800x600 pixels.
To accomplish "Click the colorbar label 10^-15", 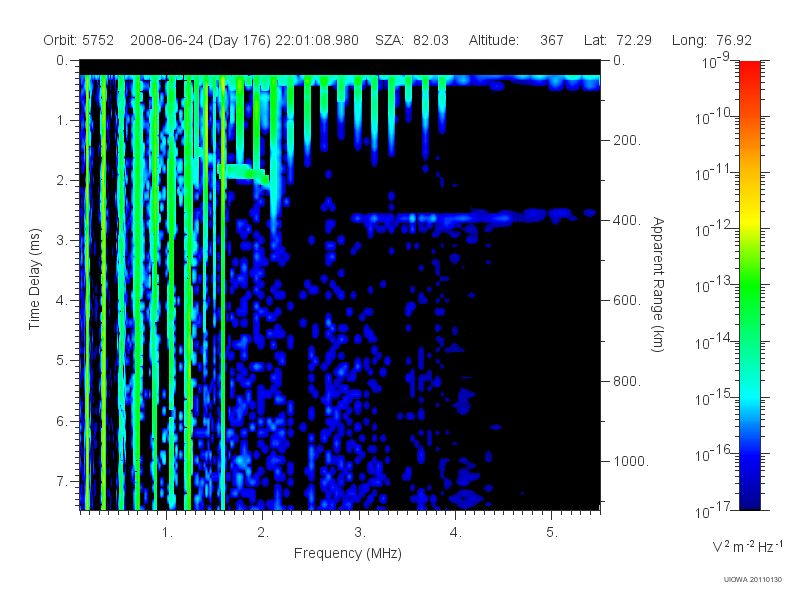I will [715, 397].
